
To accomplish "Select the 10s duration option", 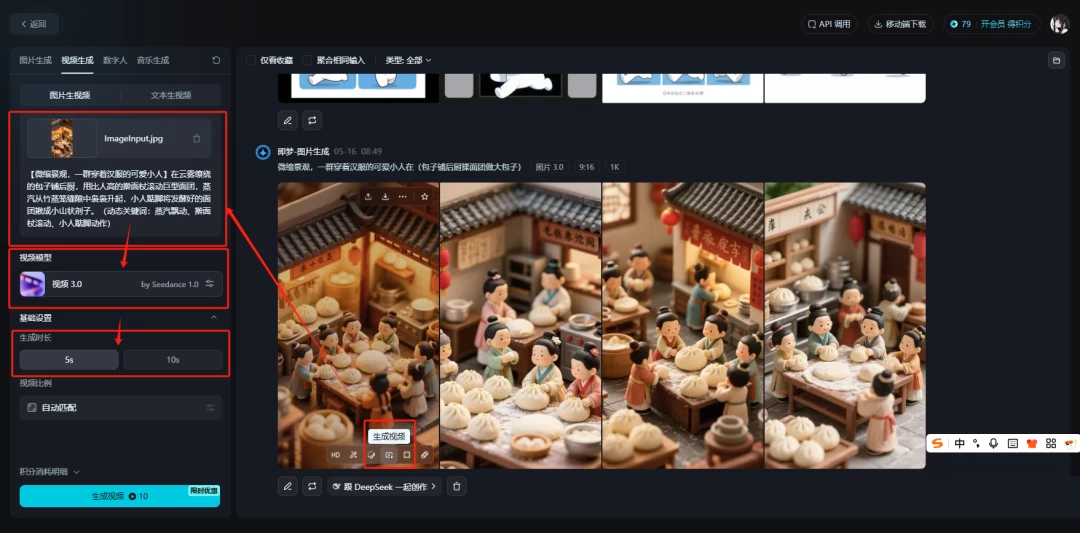I will pos(172,359).
